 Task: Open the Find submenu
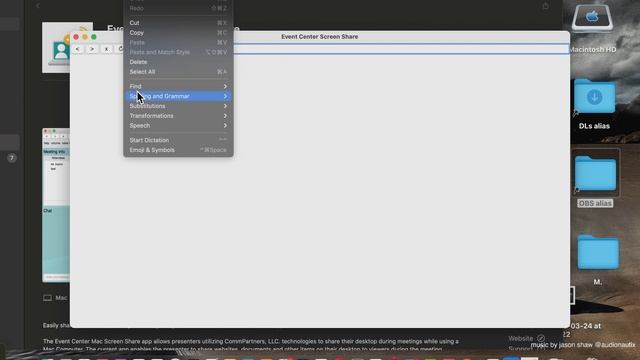[178, 87]
